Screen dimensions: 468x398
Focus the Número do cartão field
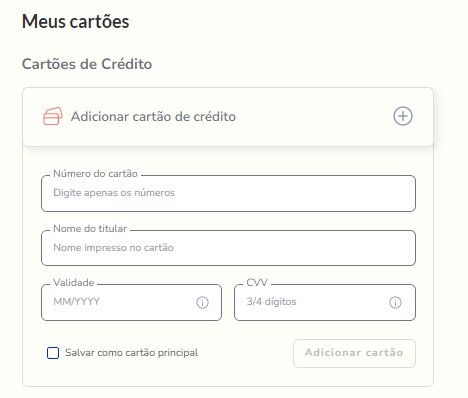228,193
